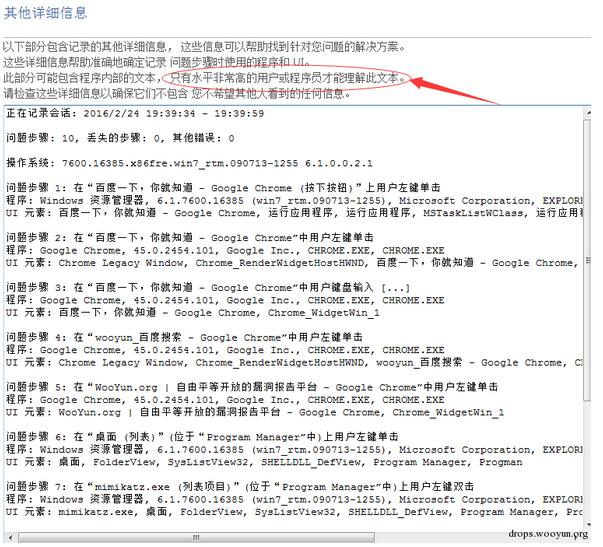
Task: Click the 问题步骤 6 line about 桌面 (列表)
Action: 202,437
